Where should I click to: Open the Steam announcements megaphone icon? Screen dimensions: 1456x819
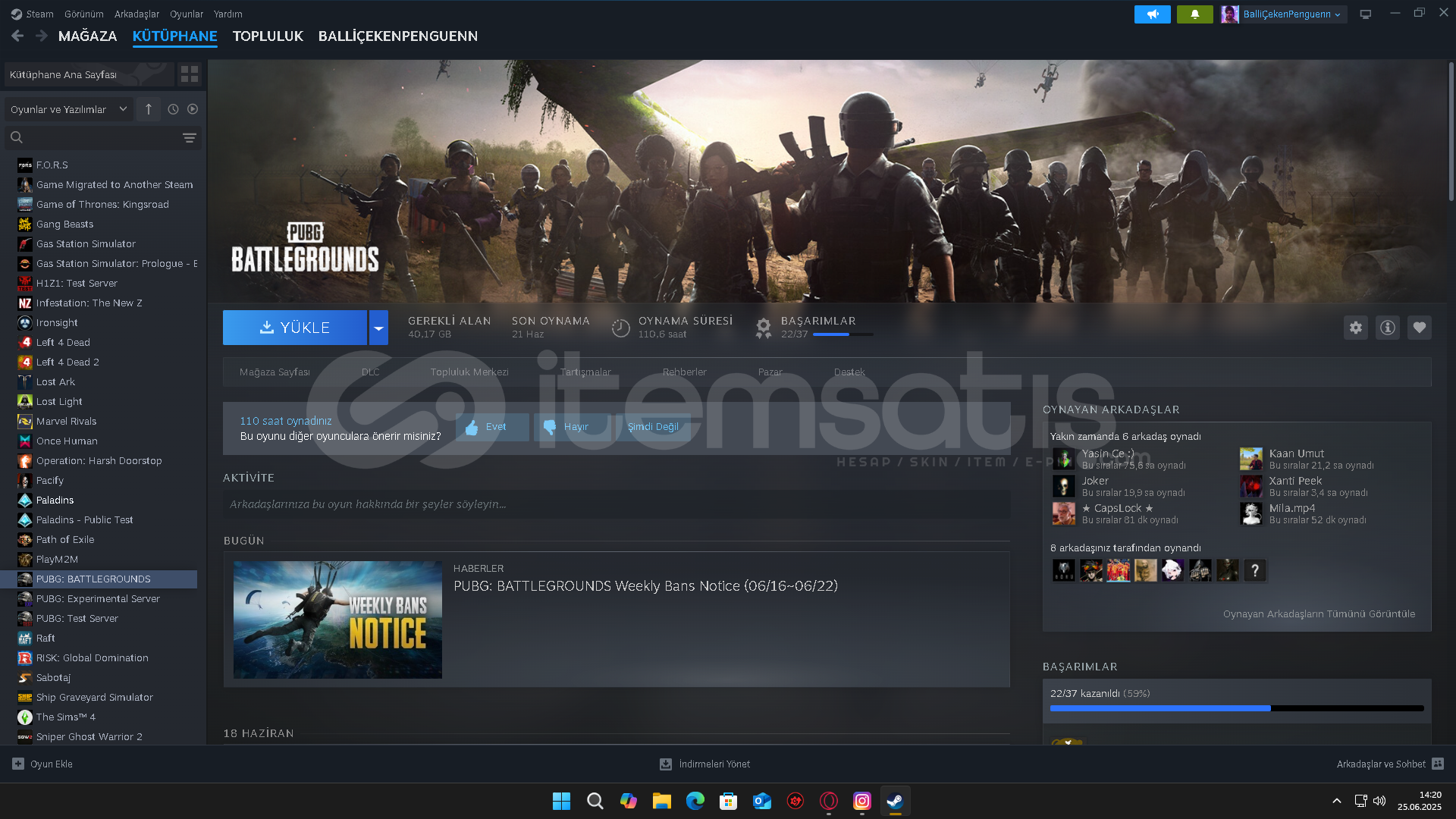pyautogui.click(x=1152, y=14)
